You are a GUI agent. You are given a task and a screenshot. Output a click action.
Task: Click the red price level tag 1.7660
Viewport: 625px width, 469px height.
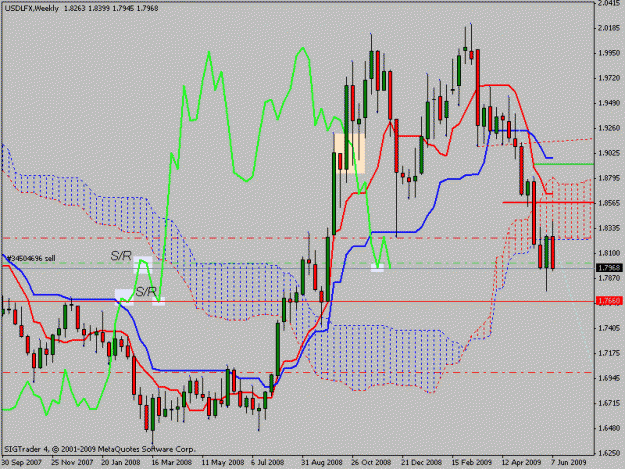pyautogui.click(x=609, y=301)
